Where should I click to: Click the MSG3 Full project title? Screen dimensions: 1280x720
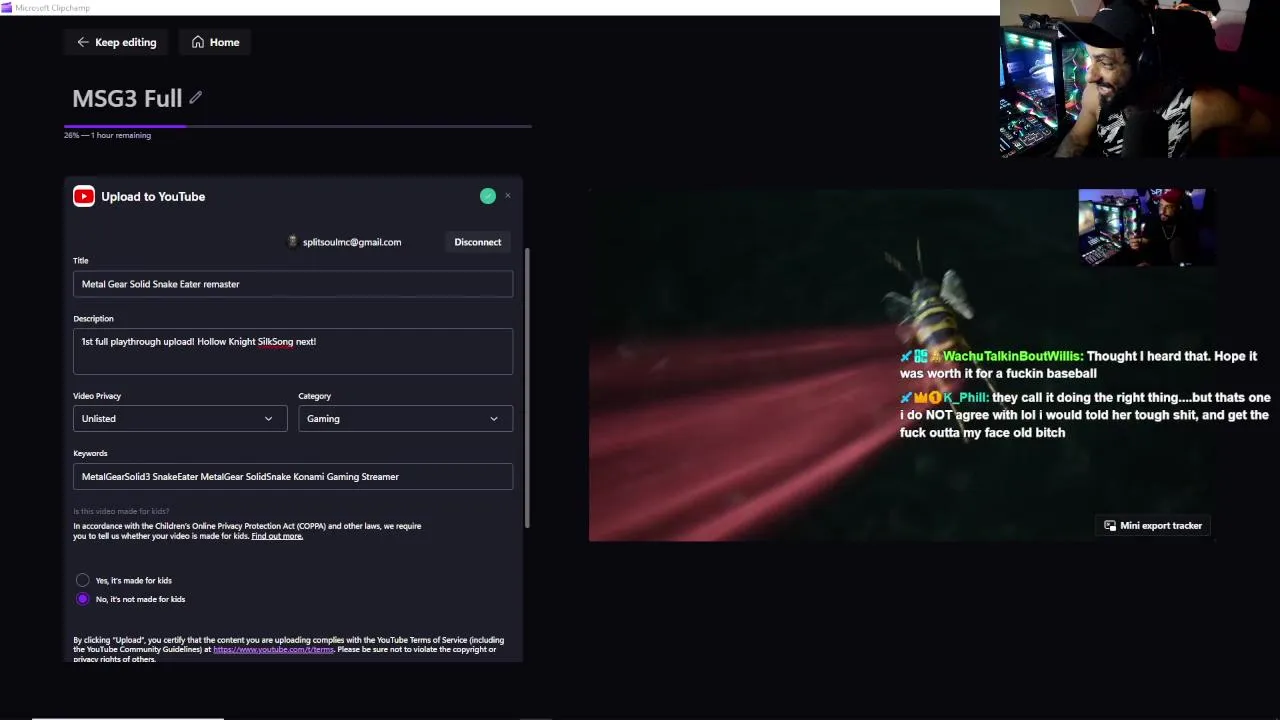point(127,98)
